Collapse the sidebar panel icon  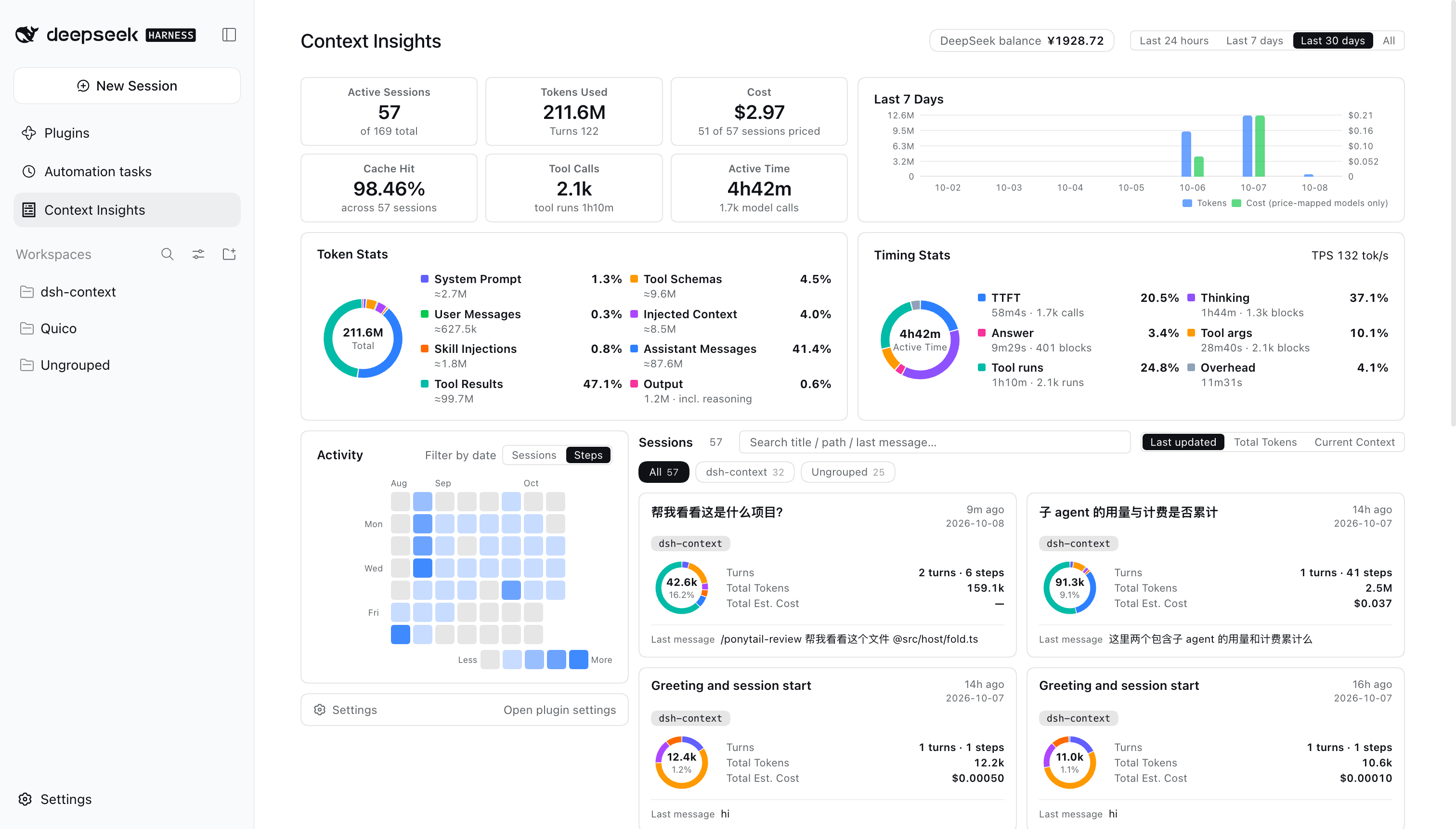229,35
